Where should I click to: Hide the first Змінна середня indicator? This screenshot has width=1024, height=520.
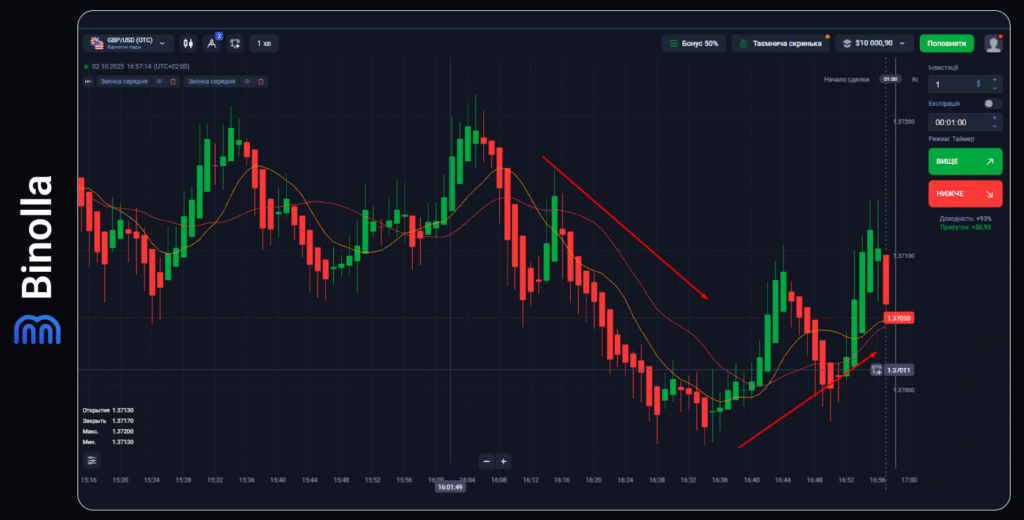click(159, 81)
